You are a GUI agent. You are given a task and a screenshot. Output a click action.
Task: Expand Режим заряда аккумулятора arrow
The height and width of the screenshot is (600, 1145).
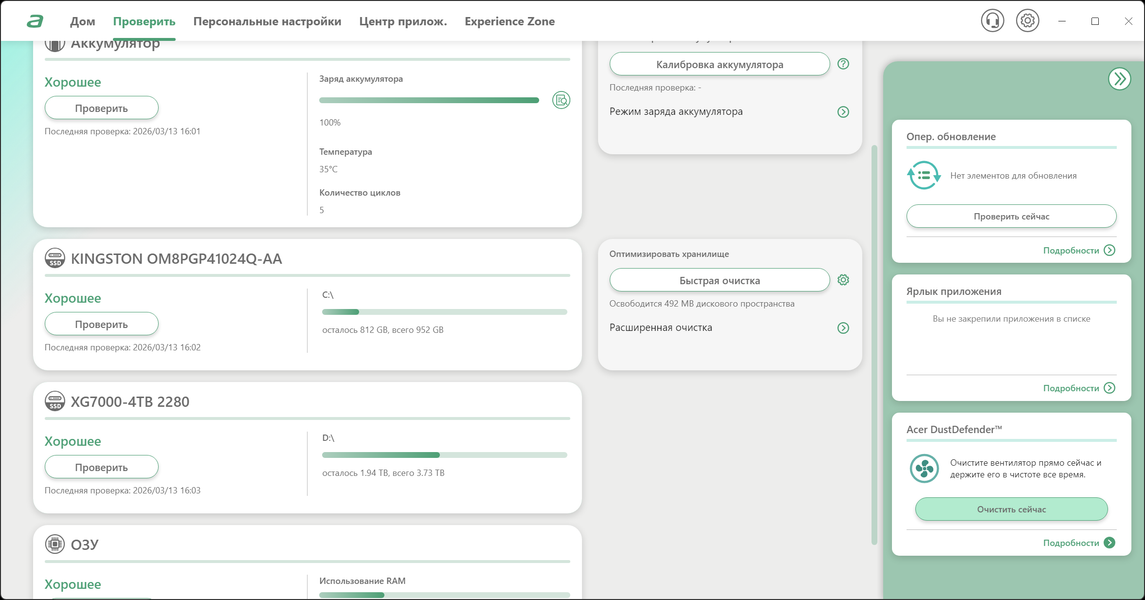[x=843, y=112]
